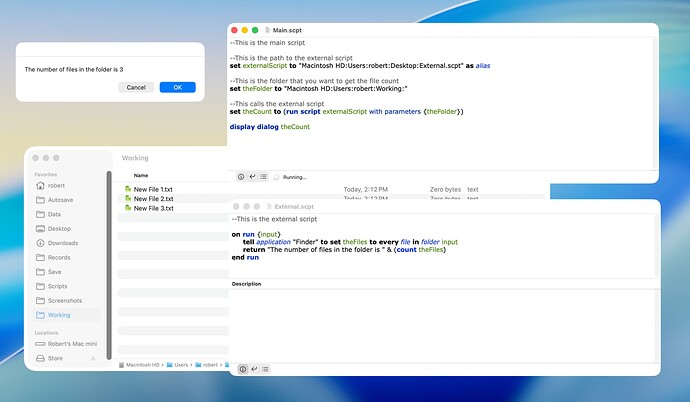The width and height of the screenshot is (690, 402).
Task: Click the Finder sidebar scrollbar
Action: [109, 265]
